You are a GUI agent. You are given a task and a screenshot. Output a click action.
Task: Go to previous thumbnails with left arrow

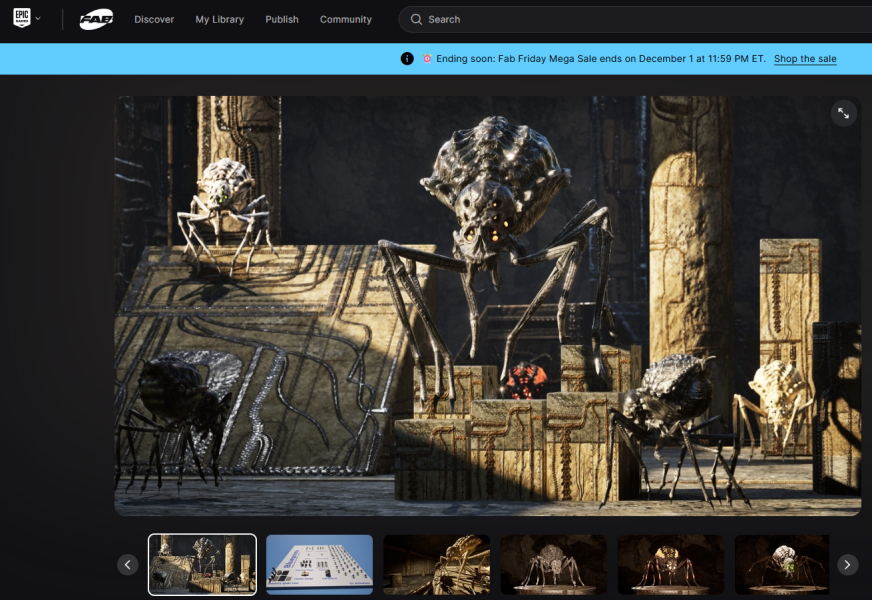click(128, 565)
